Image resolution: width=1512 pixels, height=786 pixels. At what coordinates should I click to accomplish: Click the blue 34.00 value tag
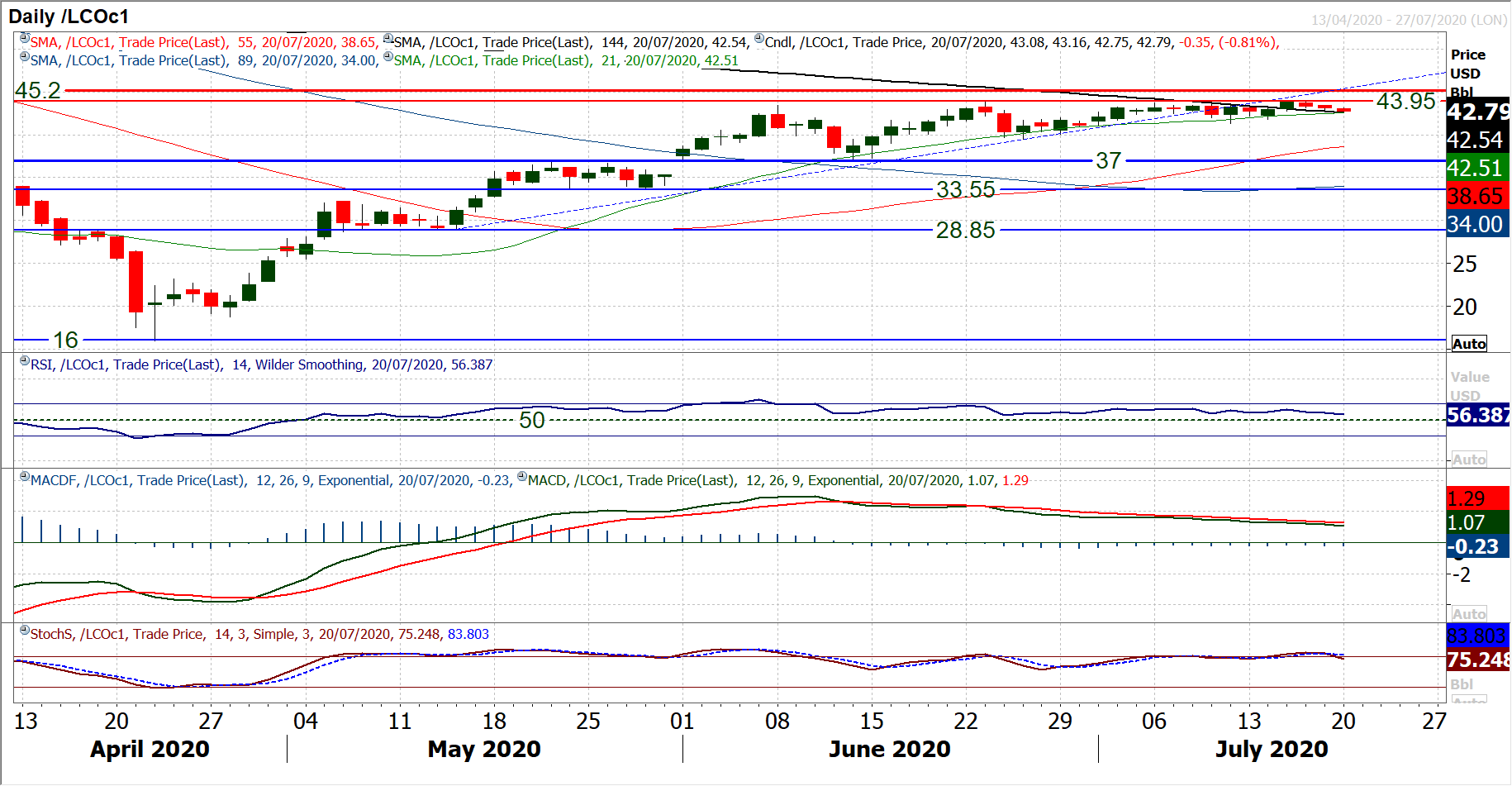[1478, 224]
